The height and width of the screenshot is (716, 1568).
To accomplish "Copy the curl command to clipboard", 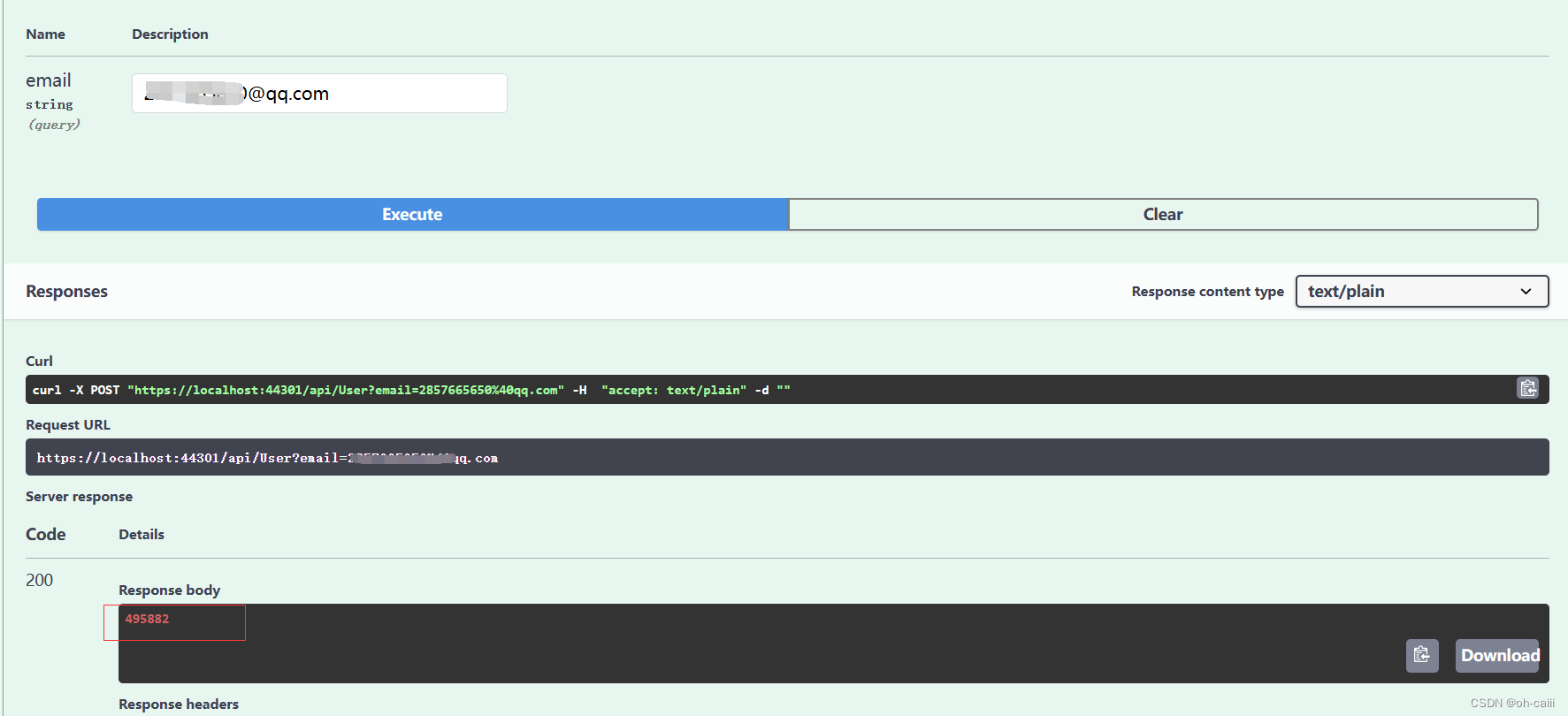I will [x=1528, y=388].
